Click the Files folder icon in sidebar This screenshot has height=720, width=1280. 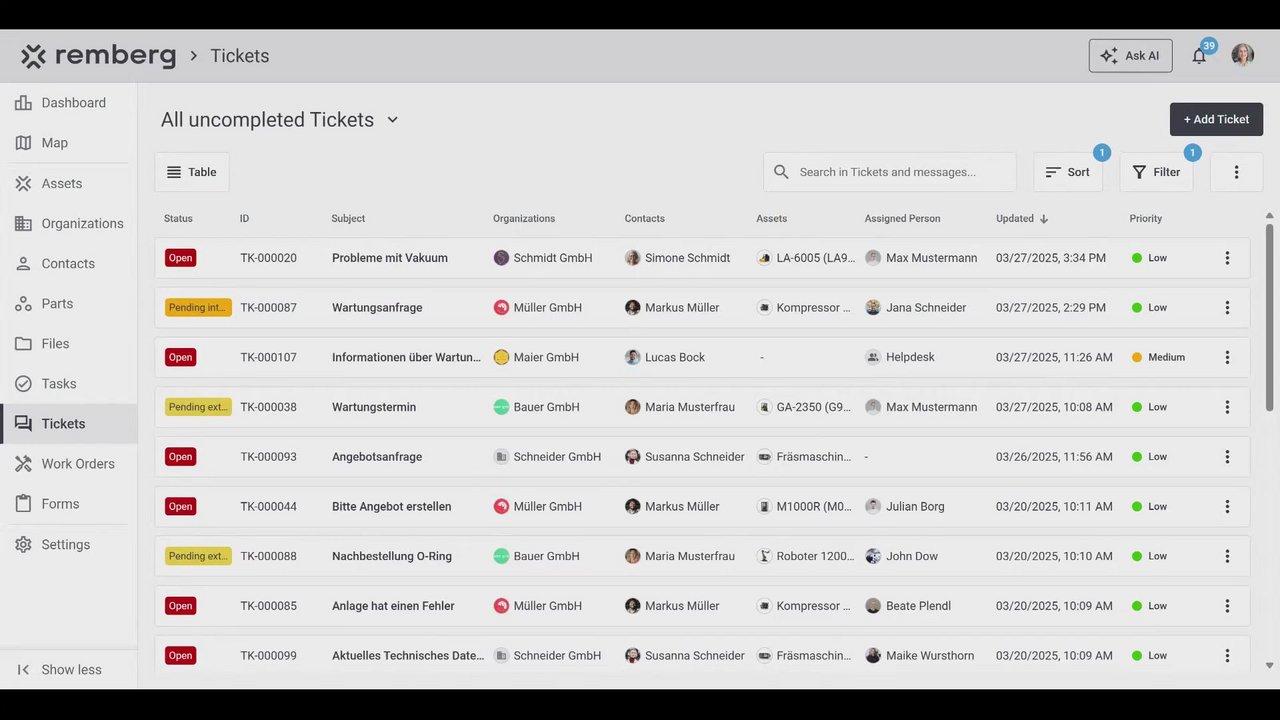23,344
